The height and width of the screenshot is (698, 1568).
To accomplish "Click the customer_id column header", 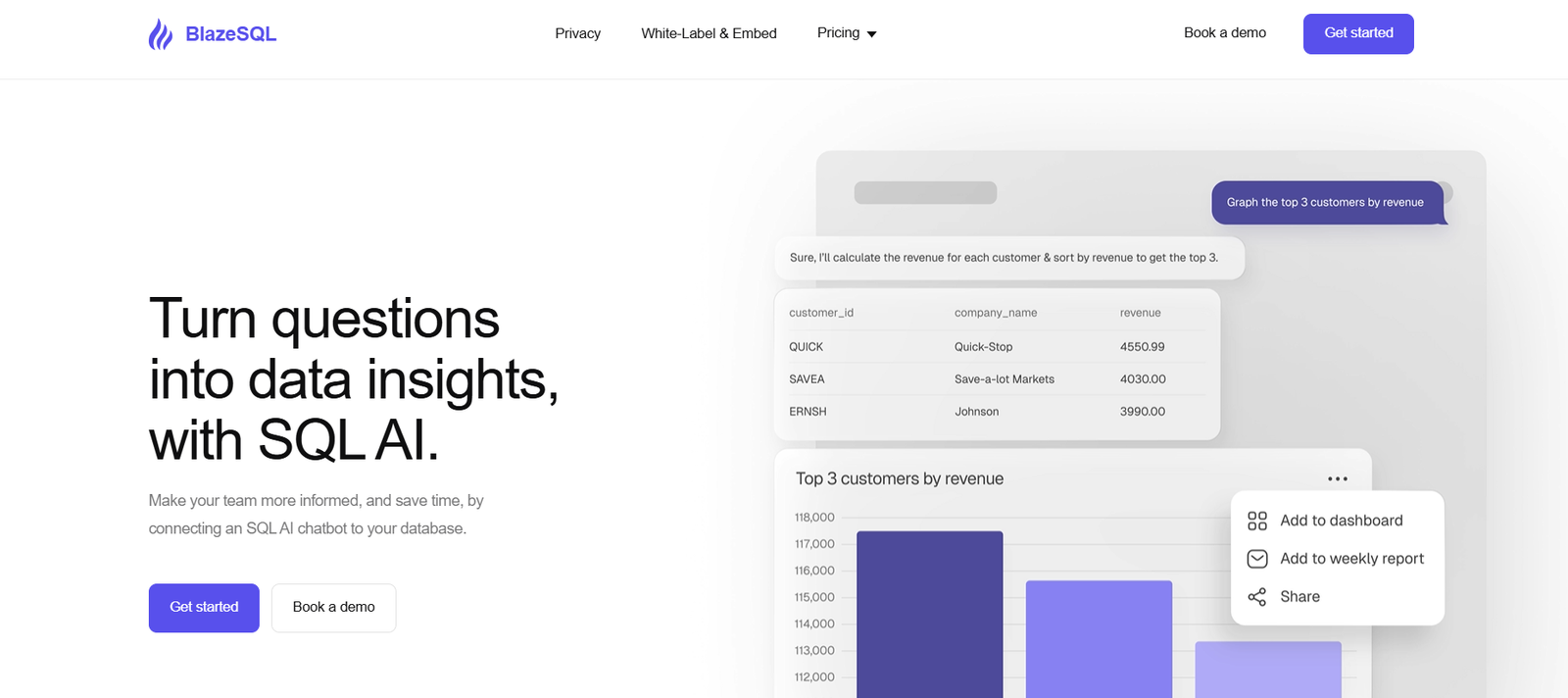I will 821,313.
